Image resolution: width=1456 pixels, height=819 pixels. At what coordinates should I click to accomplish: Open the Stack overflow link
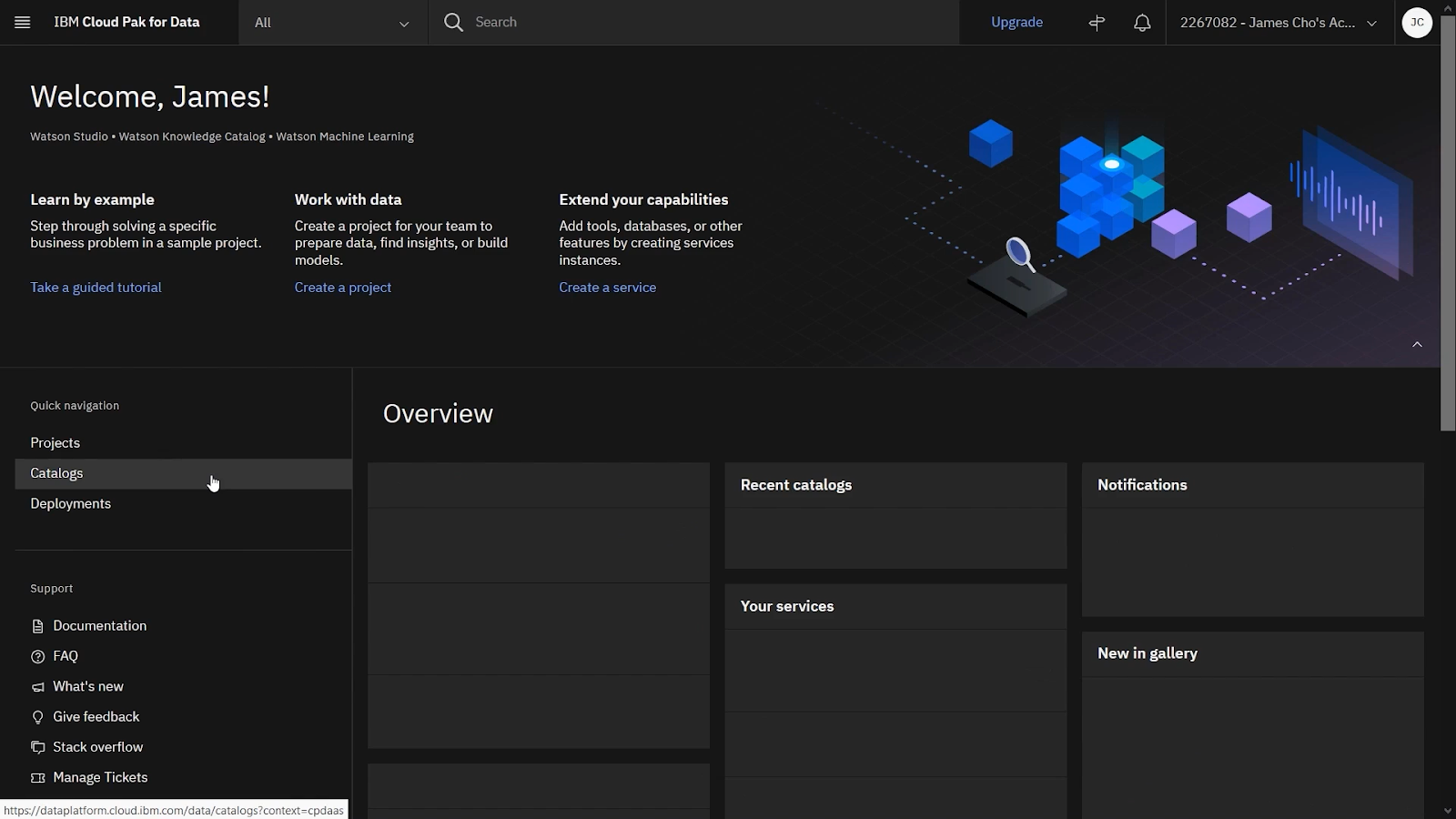(98, 747)
